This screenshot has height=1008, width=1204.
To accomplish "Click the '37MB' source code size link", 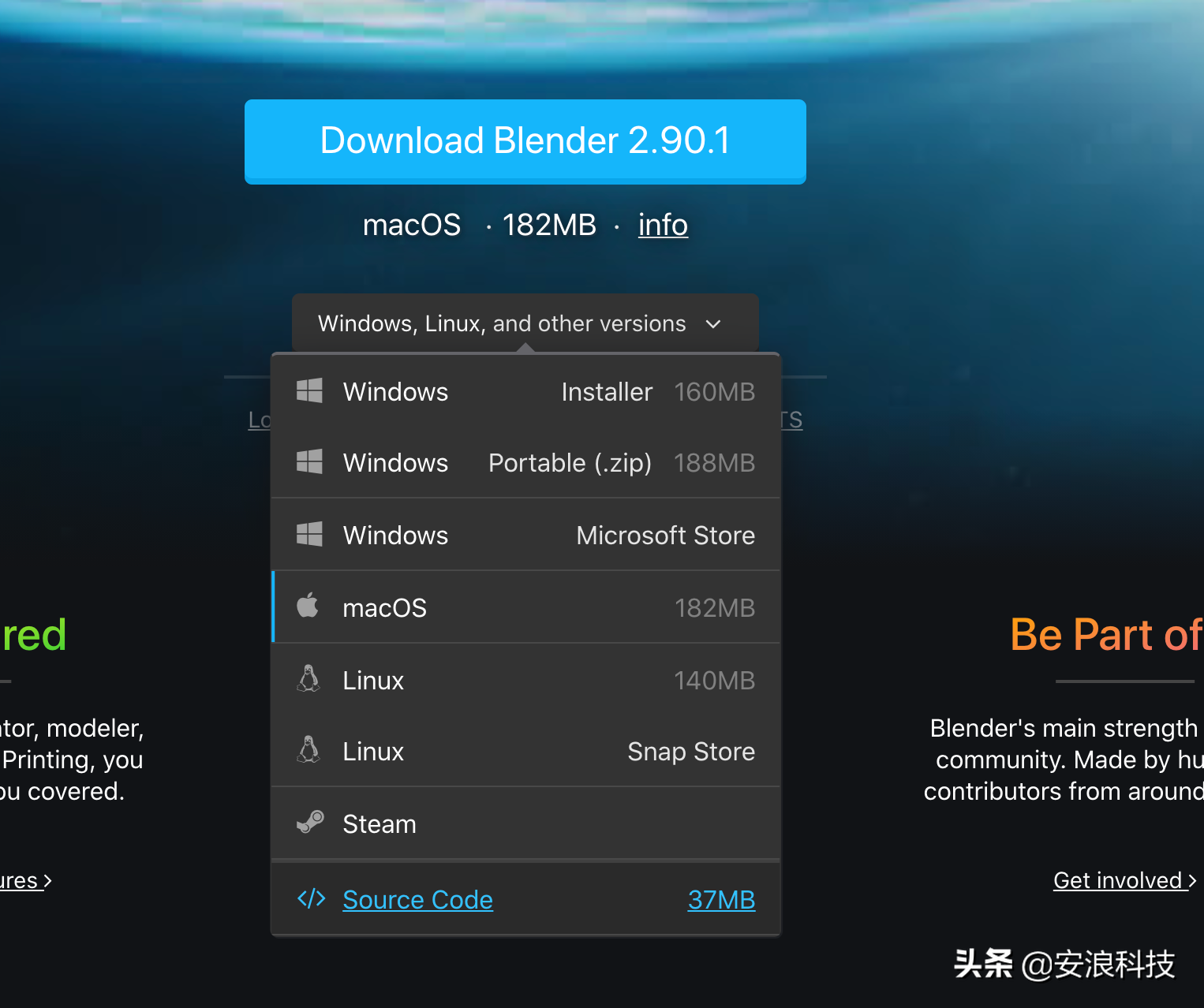I will [x=721, y=900].
